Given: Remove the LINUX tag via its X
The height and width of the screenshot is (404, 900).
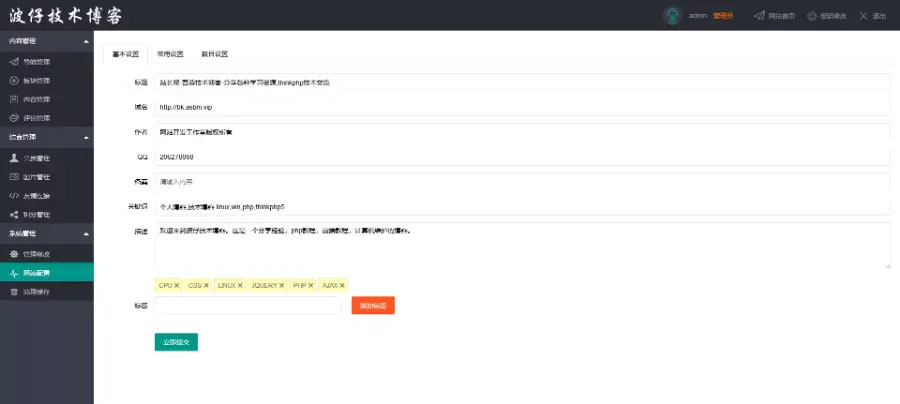Looking at the screenshot, I should tap(240, 285).
